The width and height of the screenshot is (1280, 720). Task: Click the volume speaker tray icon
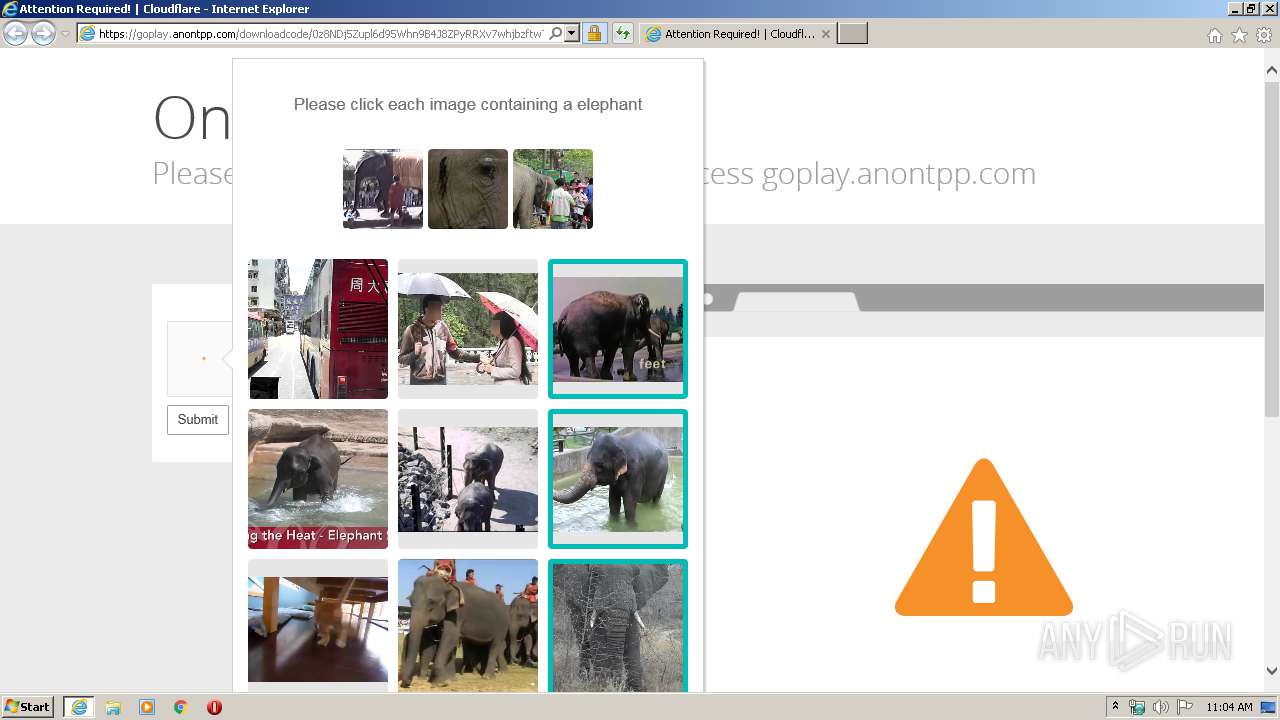pos(1161,707)
